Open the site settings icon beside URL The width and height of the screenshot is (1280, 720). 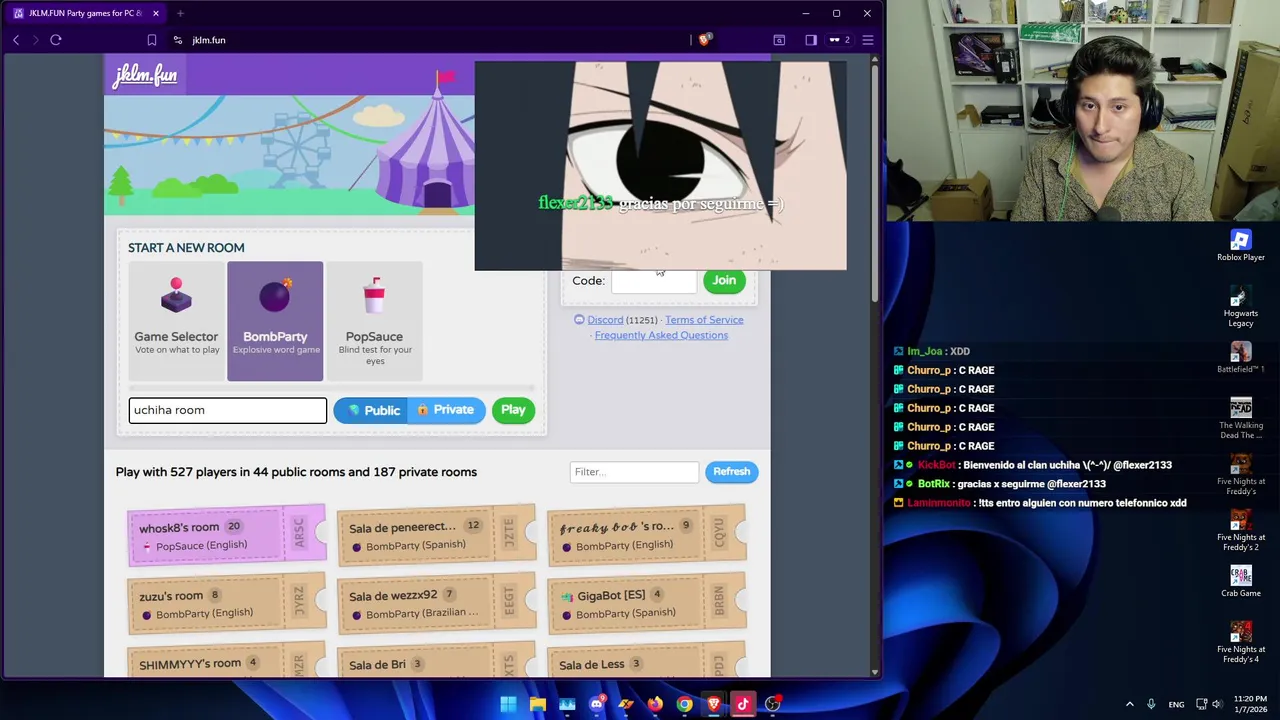(177, 40)
